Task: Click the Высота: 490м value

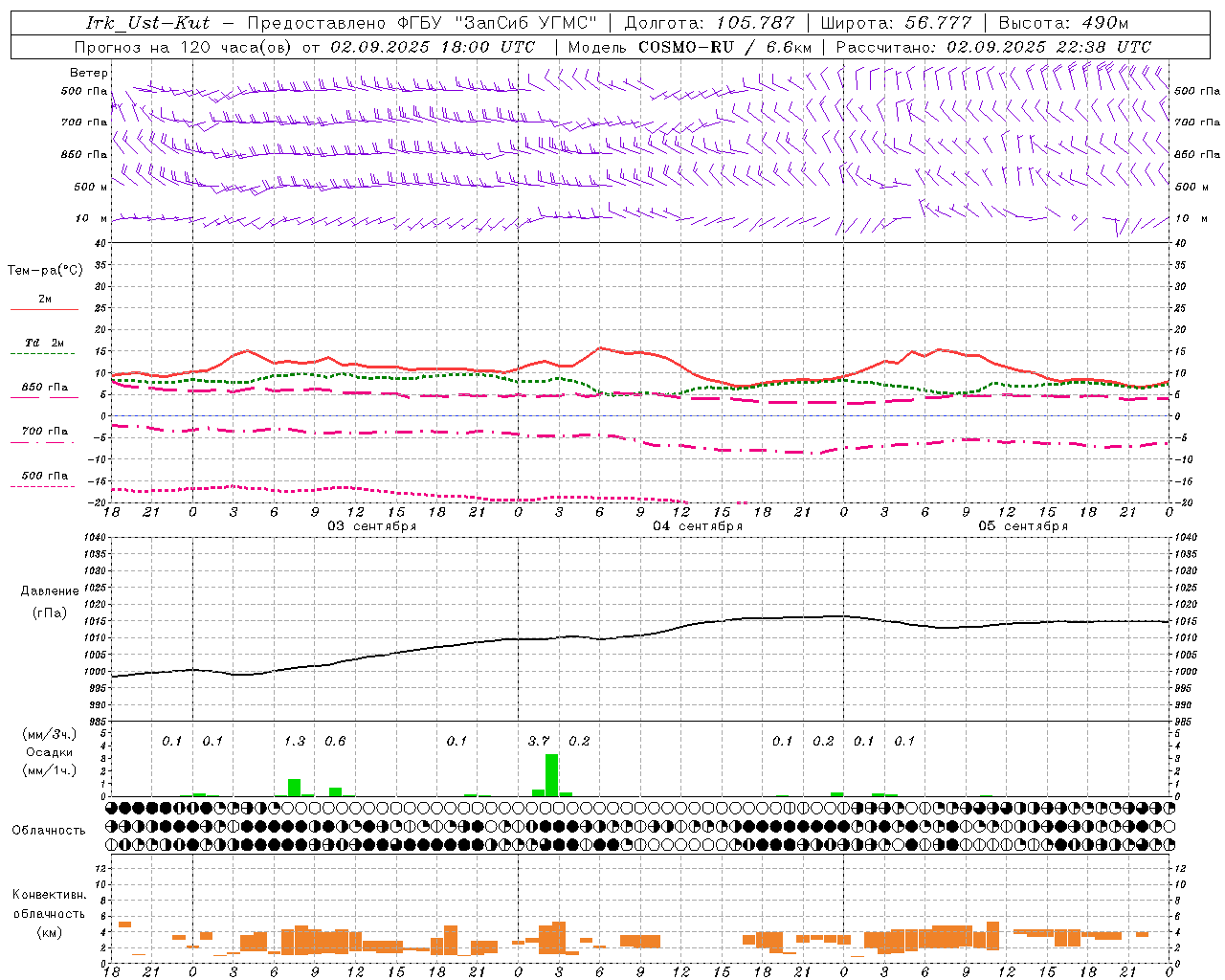Action: coord(1063,22)
